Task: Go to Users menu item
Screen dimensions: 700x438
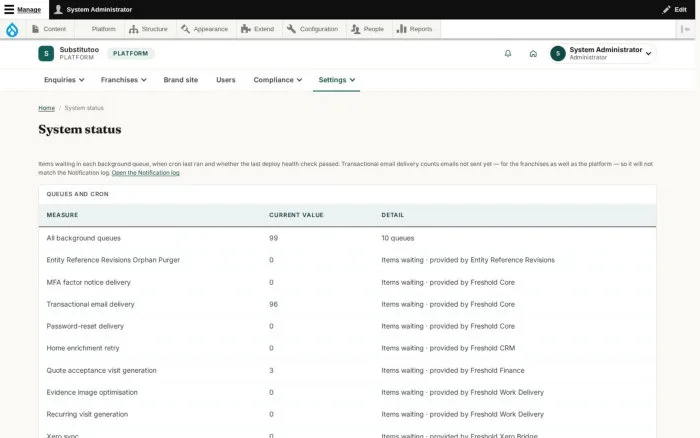Action: [225, 80]
